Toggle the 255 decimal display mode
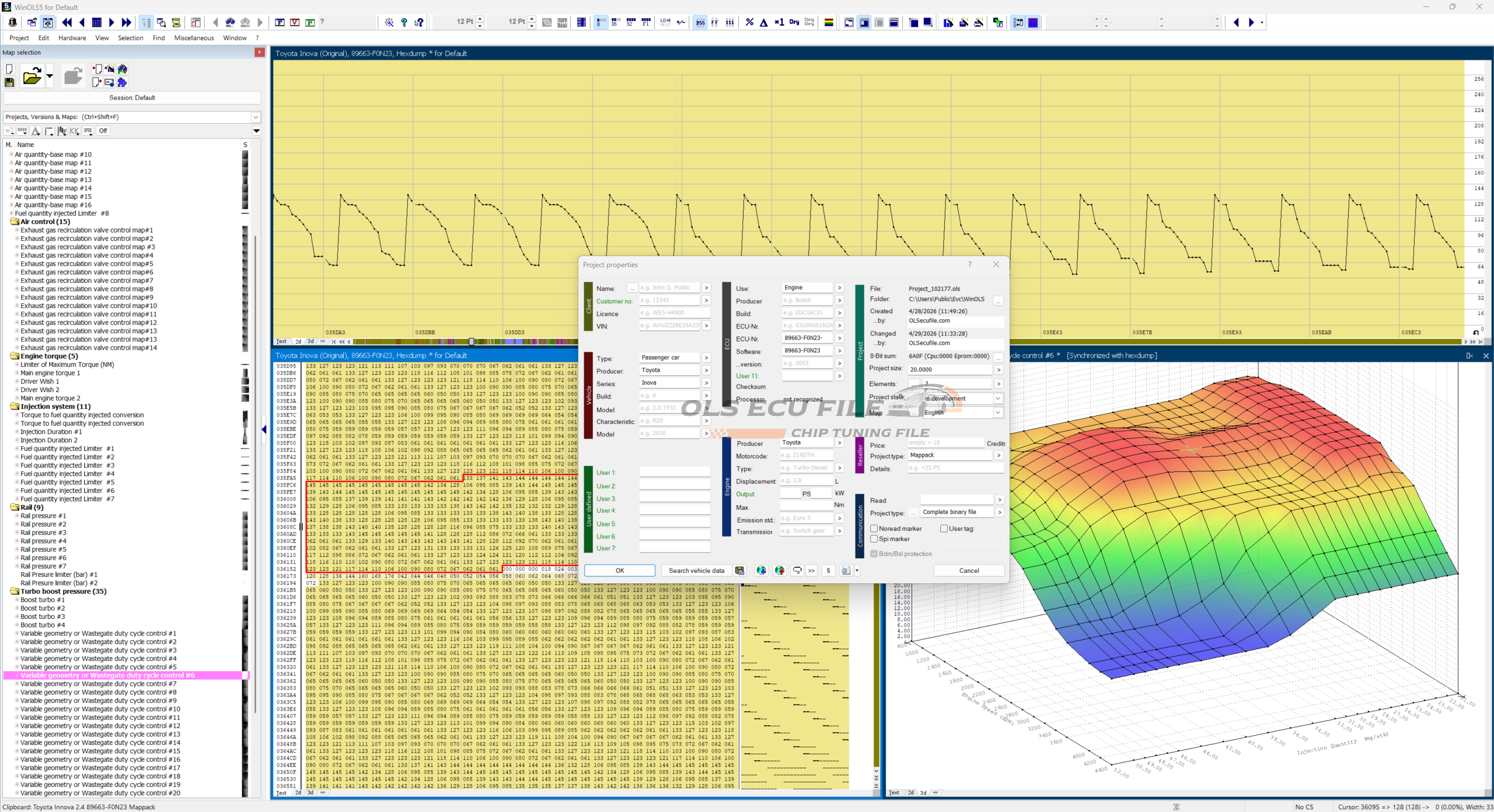The height and width of the screenshot is (812, 1494). 700,23
